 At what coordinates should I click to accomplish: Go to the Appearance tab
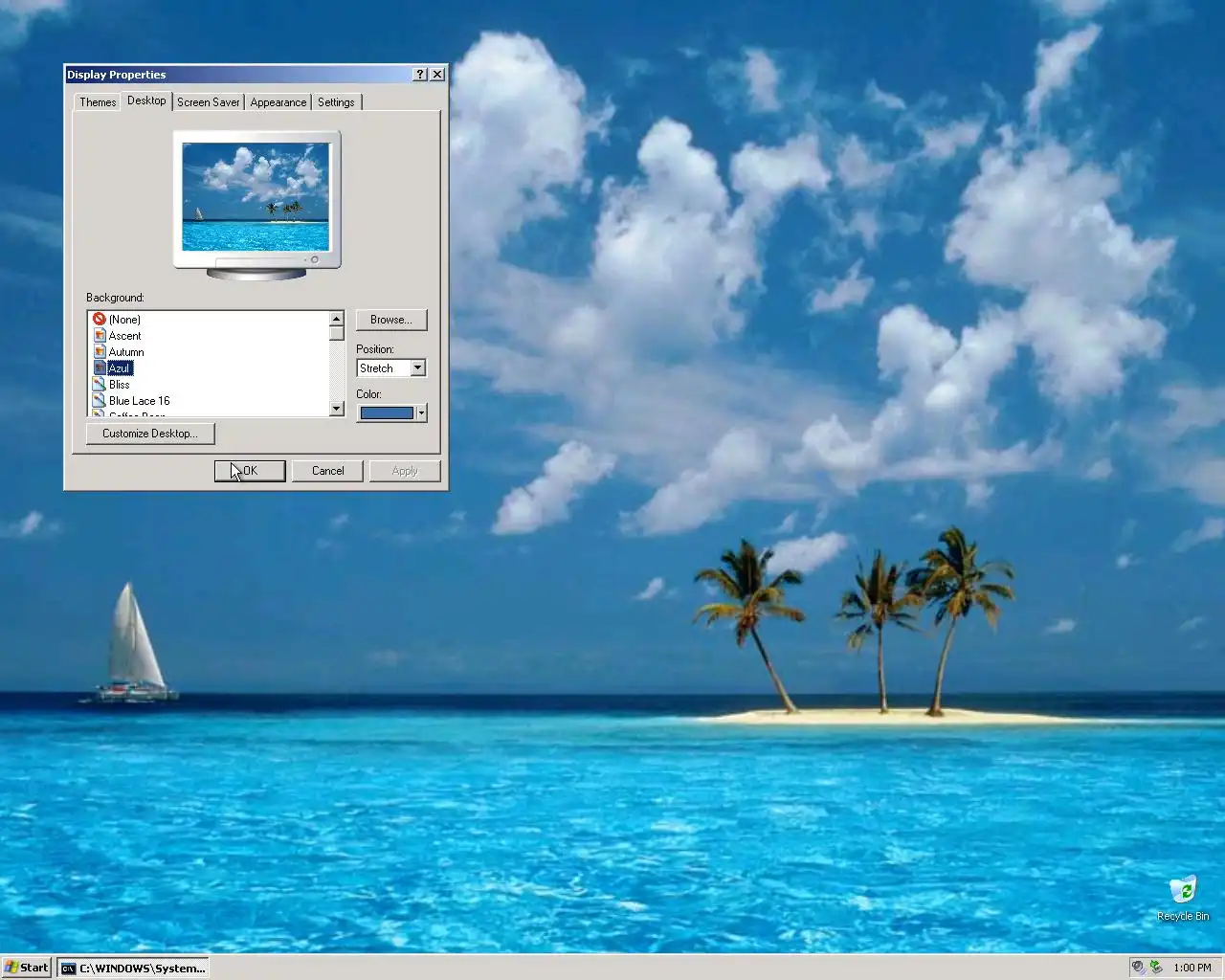click(x=278, y=102)
